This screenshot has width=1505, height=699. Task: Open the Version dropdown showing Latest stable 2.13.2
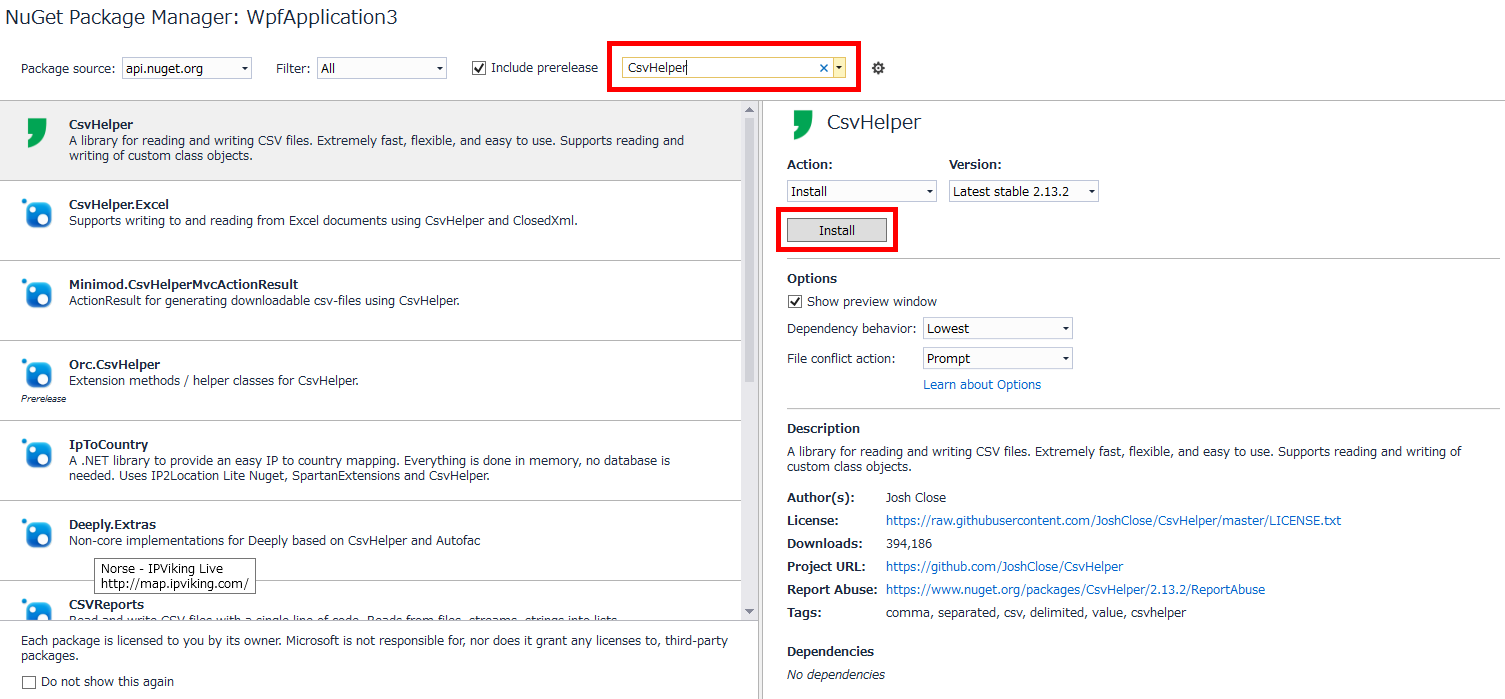pos(1024,191)
